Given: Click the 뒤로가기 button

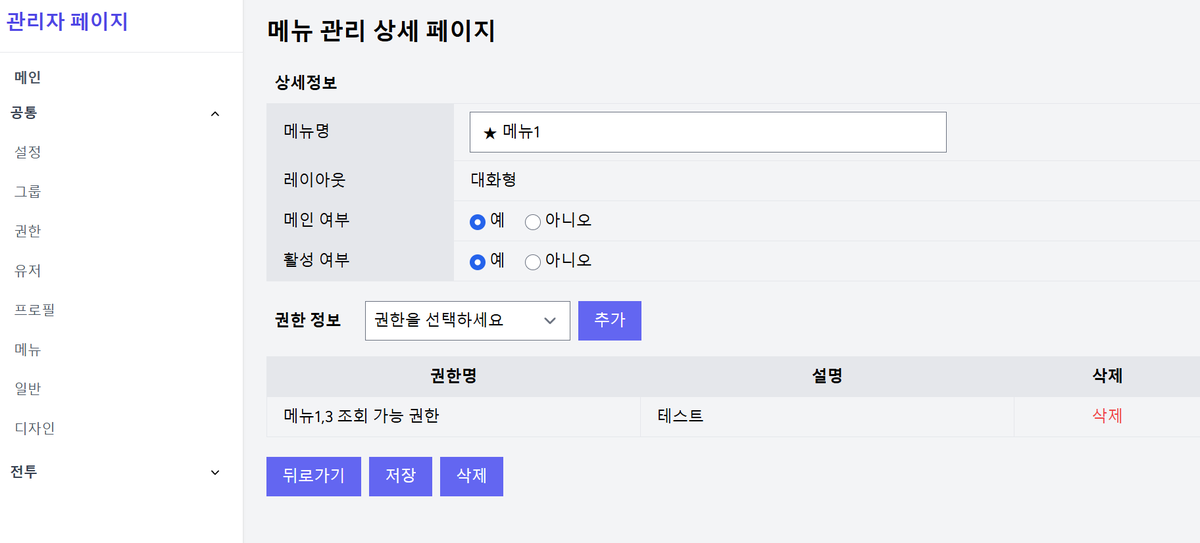Looking at the screenshot, I should [314, 476].
